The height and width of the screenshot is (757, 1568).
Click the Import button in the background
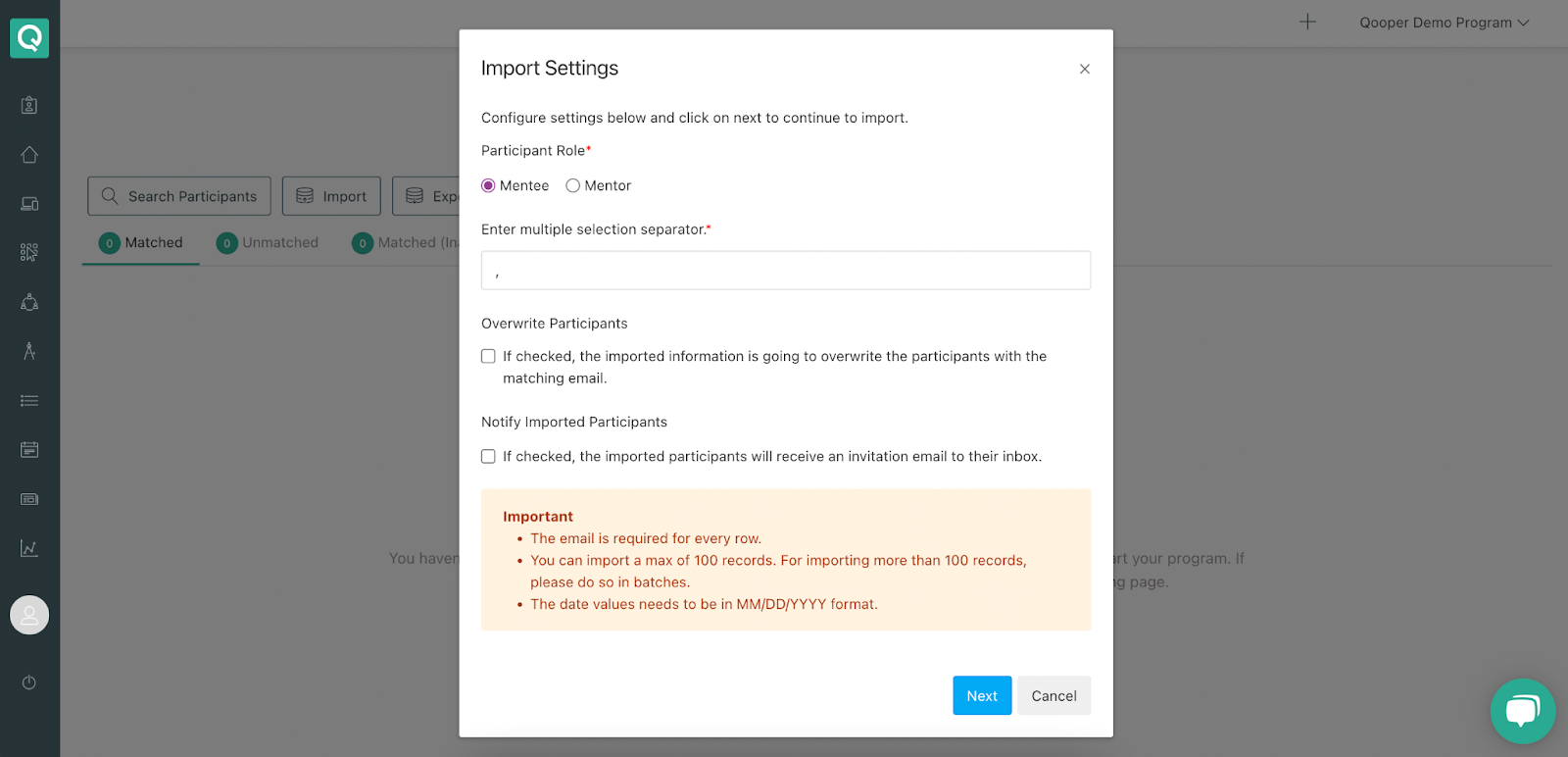pyautogui.click(x=331, y=196)
